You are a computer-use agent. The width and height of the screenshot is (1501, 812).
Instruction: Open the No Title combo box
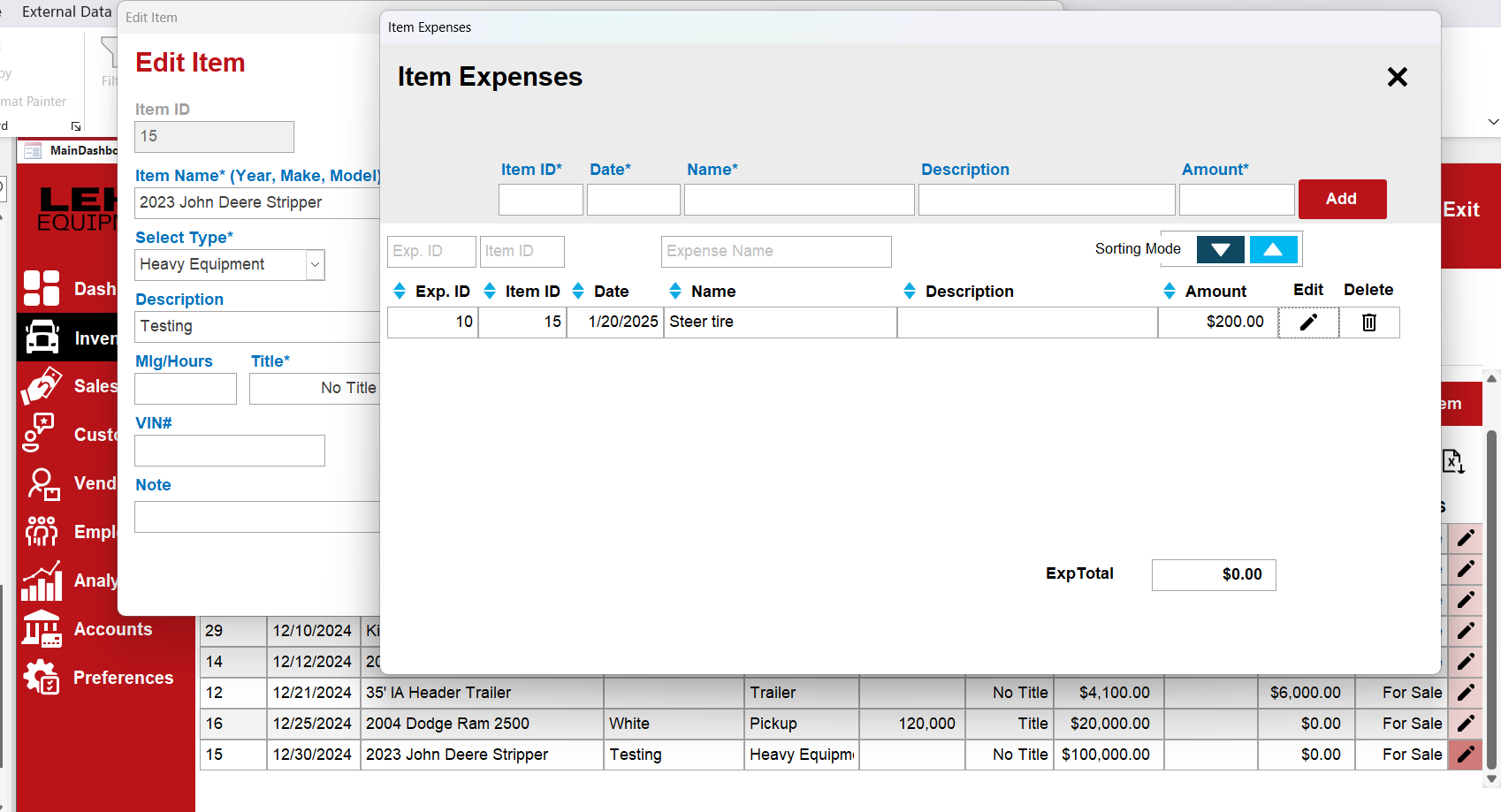pos(315,389)
